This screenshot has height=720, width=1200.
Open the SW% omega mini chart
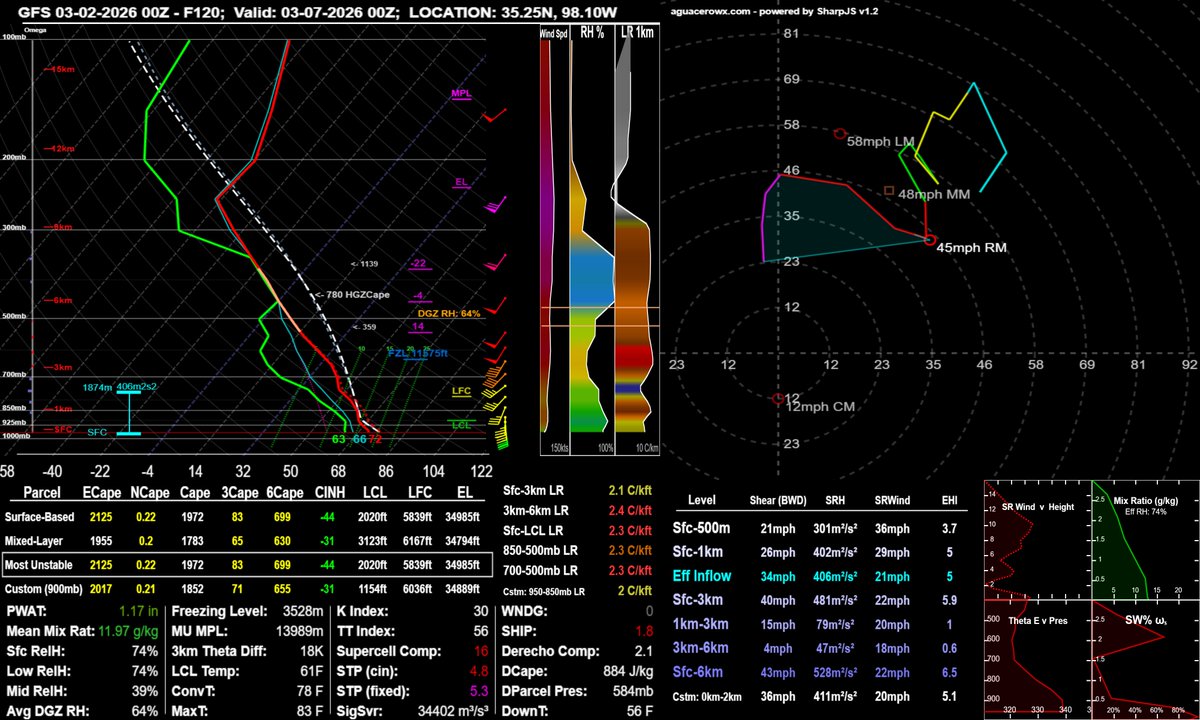coord(1144,658)
